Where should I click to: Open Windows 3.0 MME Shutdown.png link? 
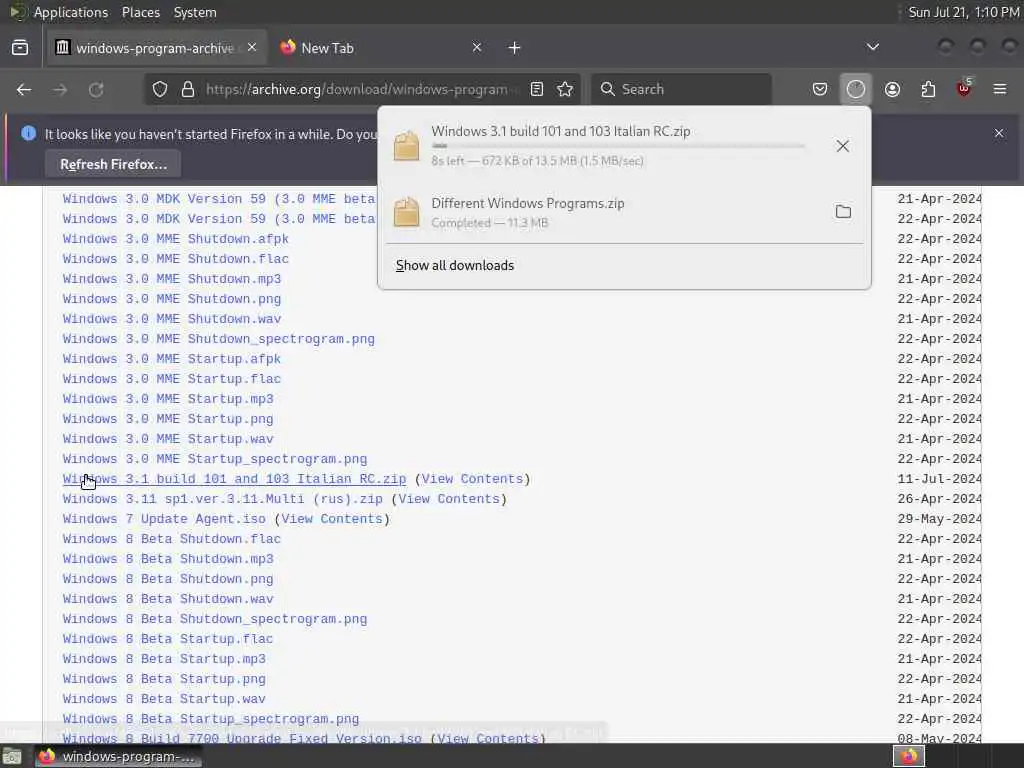pos(172,299)
